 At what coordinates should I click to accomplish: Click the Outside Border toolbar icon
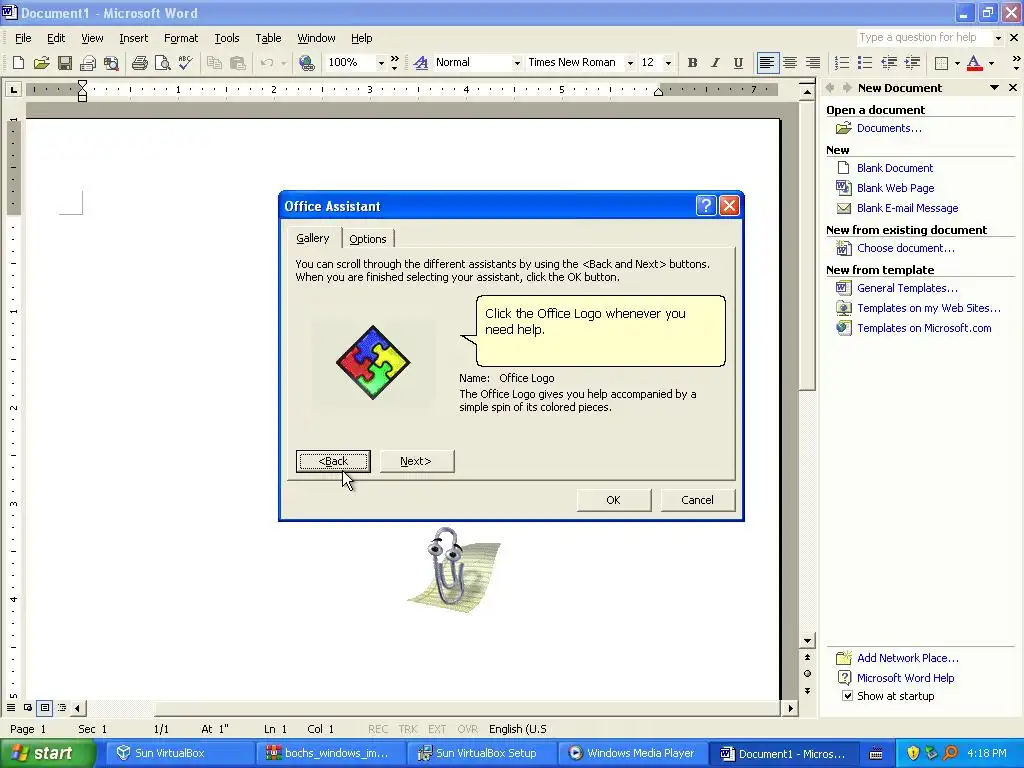(941, 63)
